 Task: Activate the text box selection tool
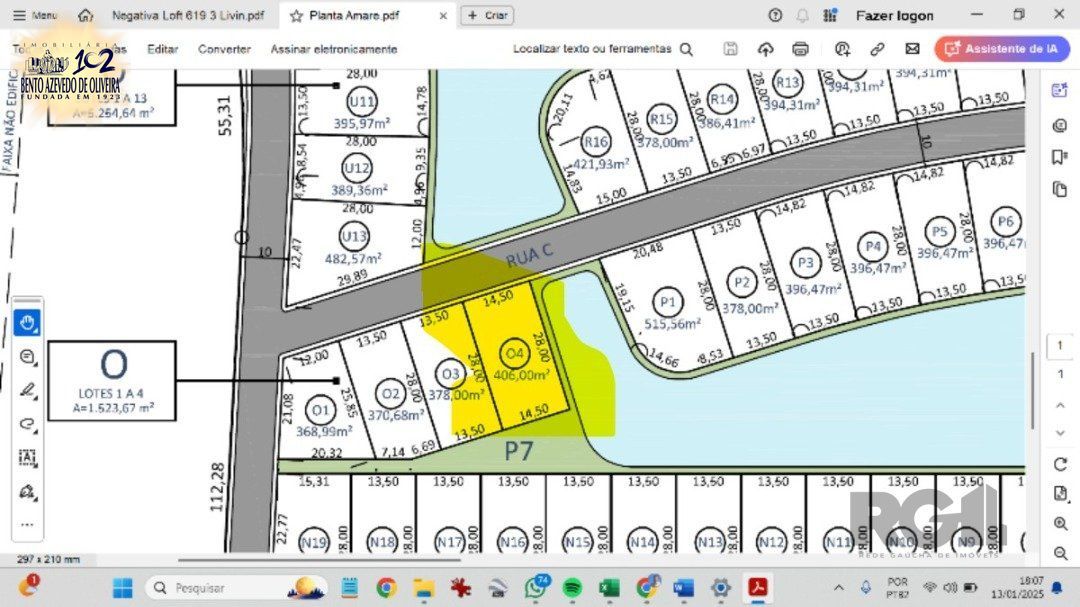27,457
